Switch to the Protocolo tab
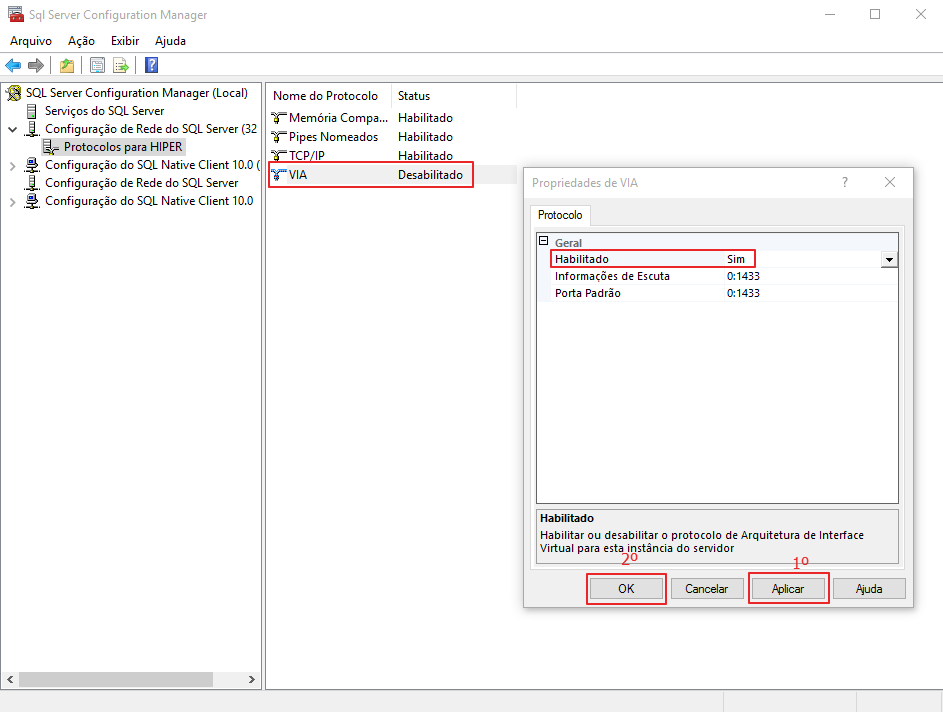Image resolution: width=943 pixels, height=712 pixels. coord(560,215)
